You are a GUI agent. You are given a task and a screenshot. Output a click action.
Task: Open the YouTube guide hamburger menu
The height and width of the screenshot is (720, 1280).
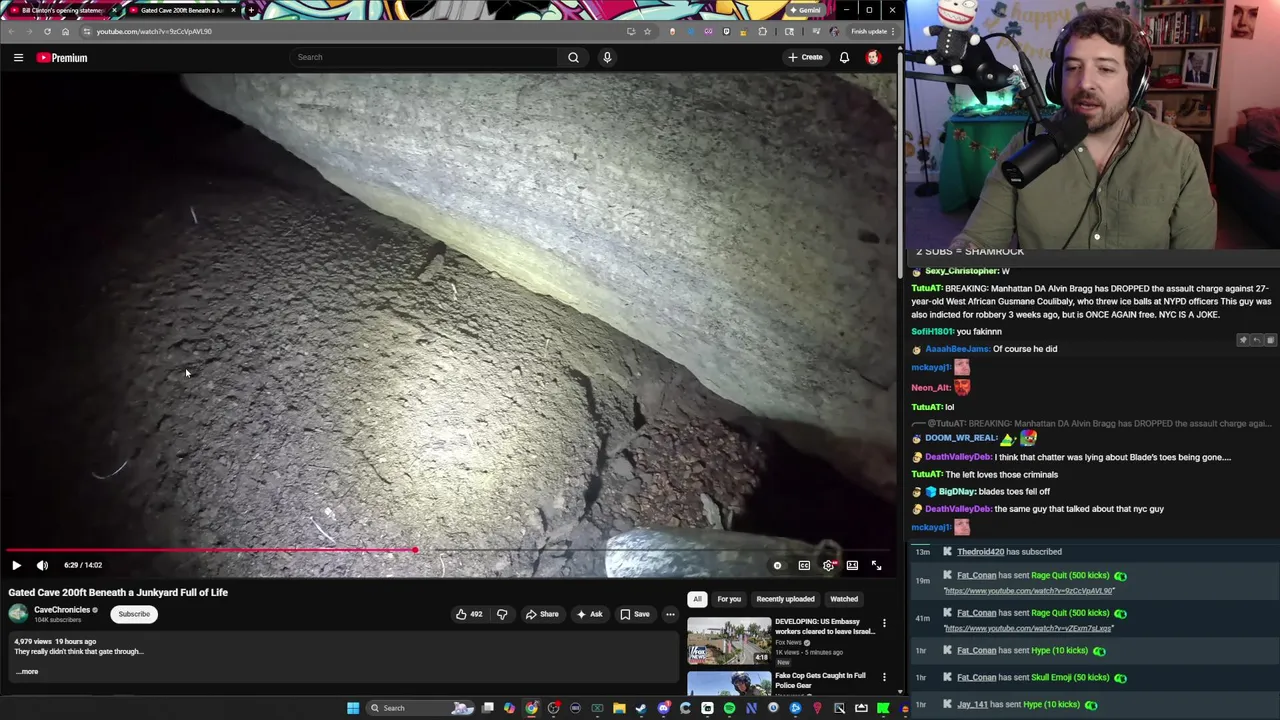(x=18, y=57)
